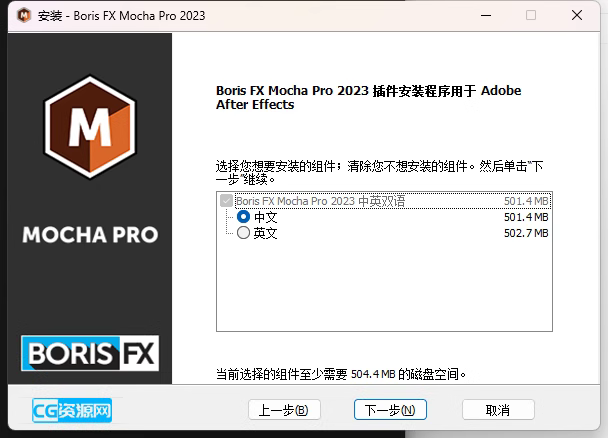Select the 英文 radio button

pos(244,233)
